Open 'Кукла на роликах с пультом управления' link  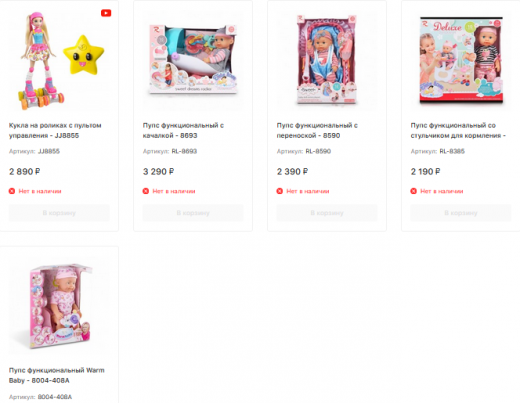[55, 130]
